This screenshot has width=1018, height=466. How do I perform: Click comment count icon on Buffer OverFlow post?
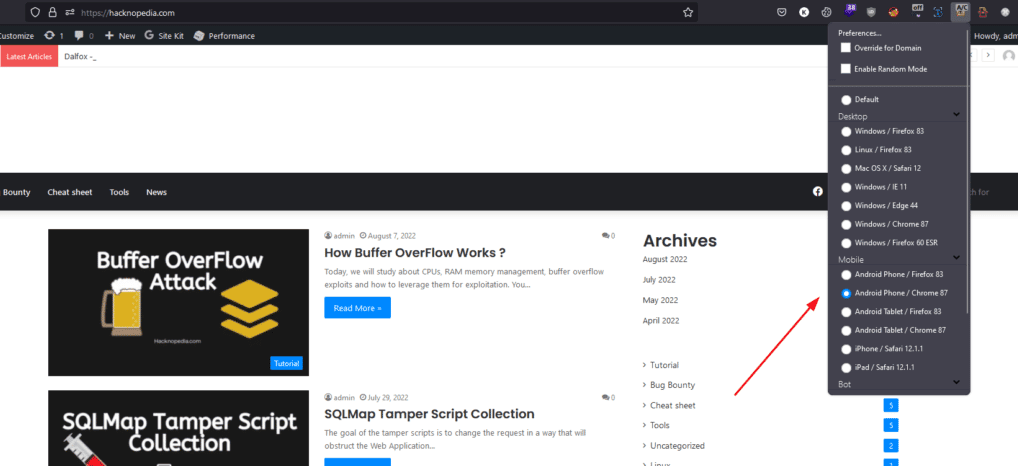click(608, 236)
